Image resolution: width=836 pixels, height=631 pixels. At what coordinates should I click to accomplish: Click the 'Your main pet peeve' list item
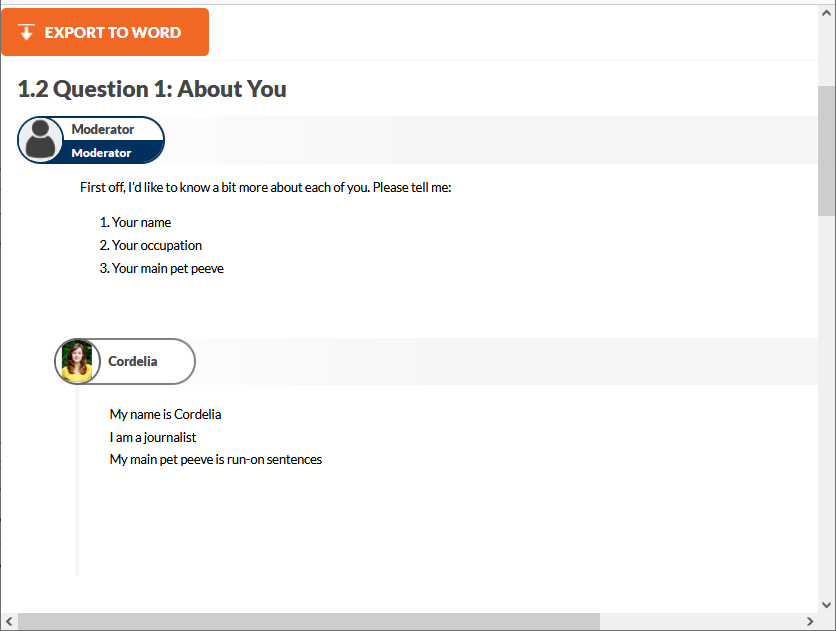tap(162, 268)
